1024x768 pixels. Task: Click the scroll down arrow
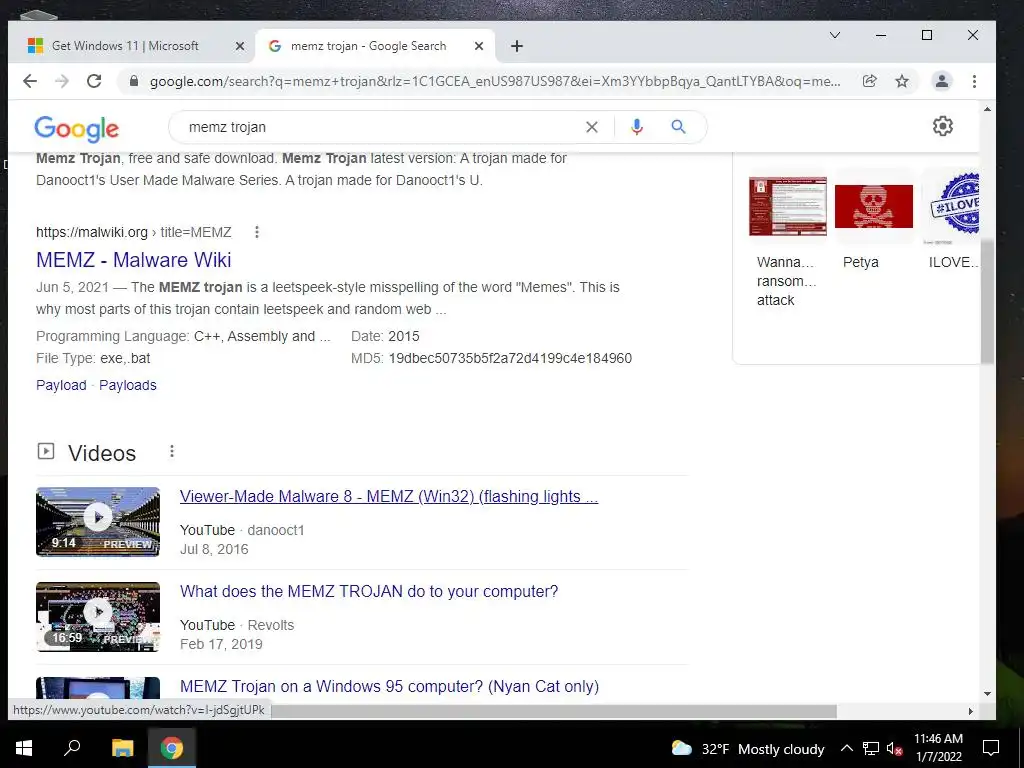click(x=987, y=694)
